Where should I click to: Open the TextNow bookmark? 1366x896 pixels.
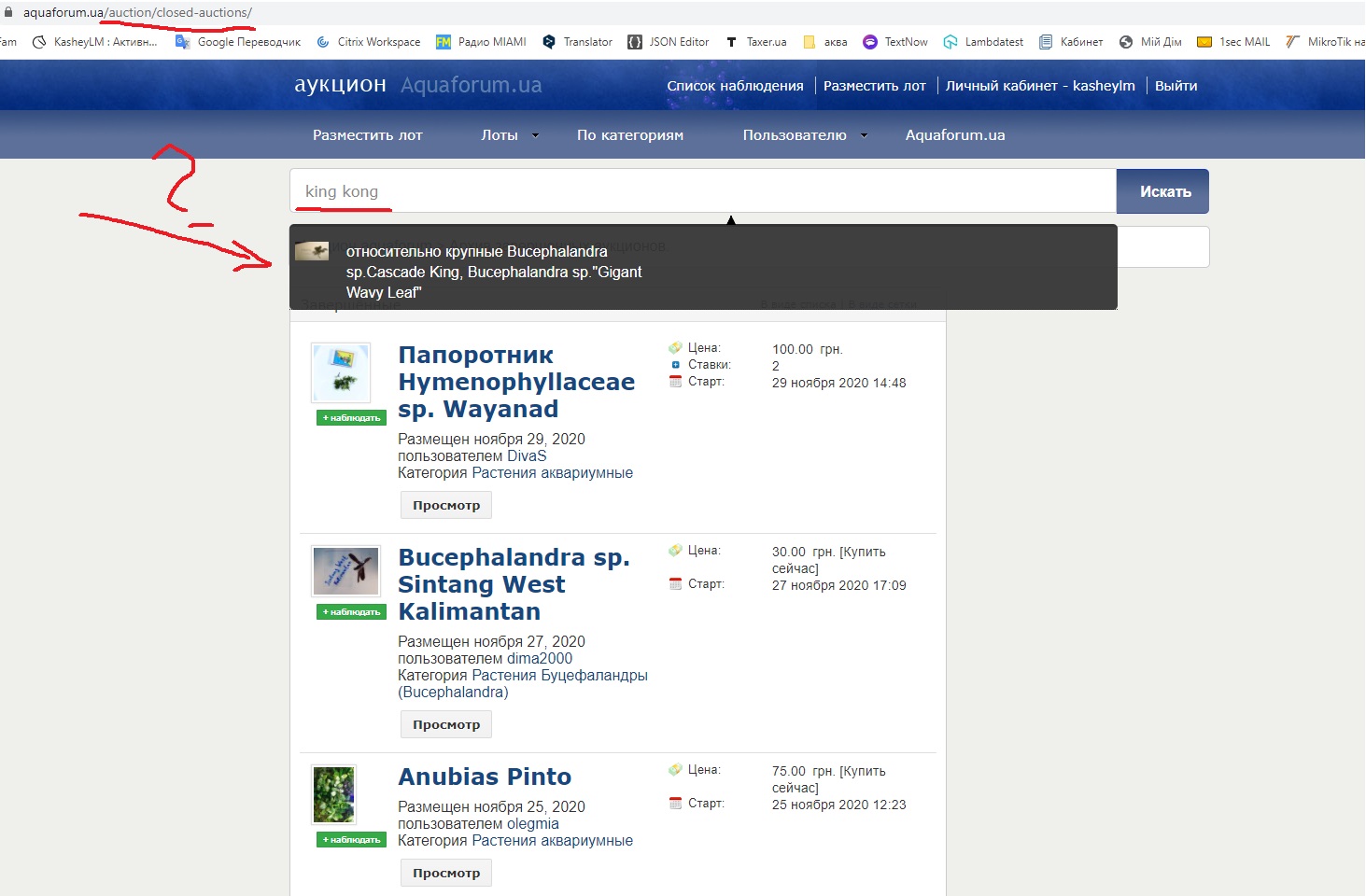point(895,42)
